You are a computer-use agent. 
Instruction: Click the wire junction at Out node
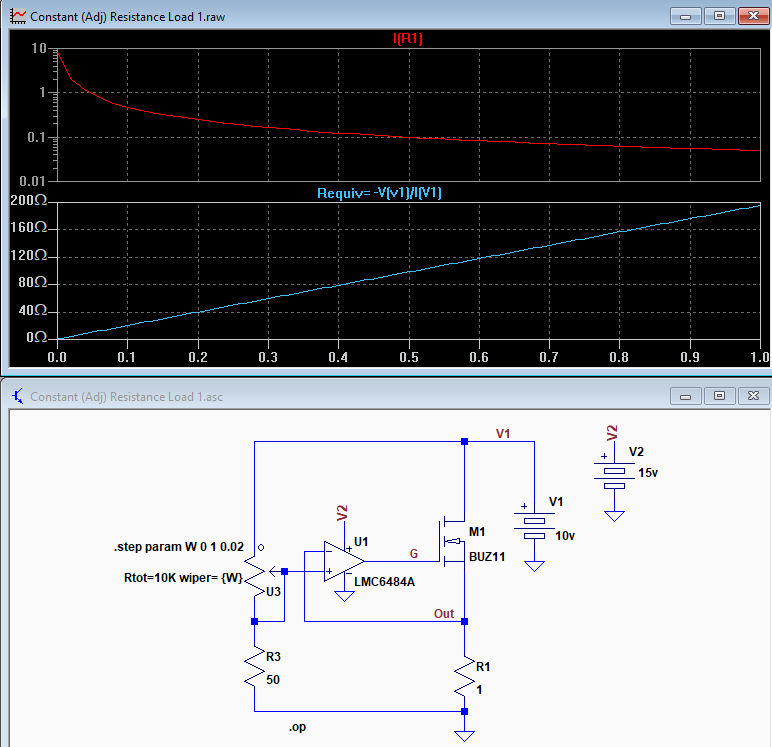pos(464,621)
